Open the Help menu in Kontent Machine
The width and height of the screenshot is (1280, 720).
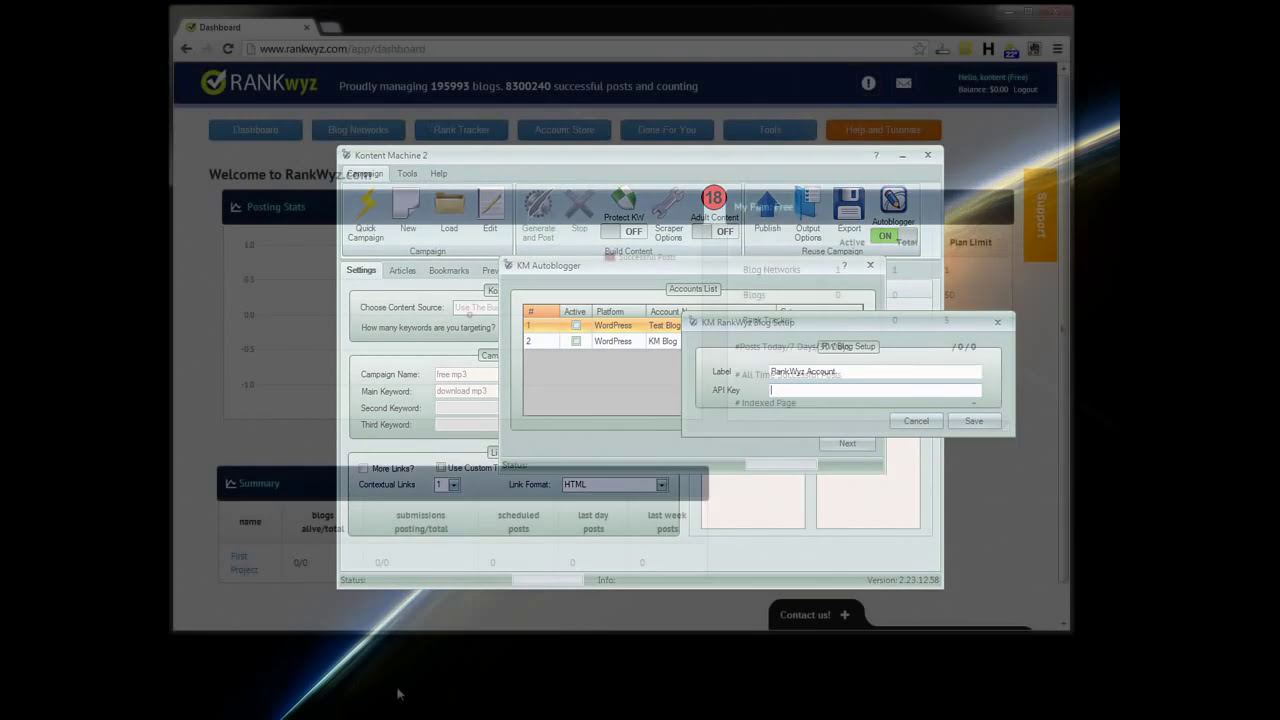click(x=439, y=174)
